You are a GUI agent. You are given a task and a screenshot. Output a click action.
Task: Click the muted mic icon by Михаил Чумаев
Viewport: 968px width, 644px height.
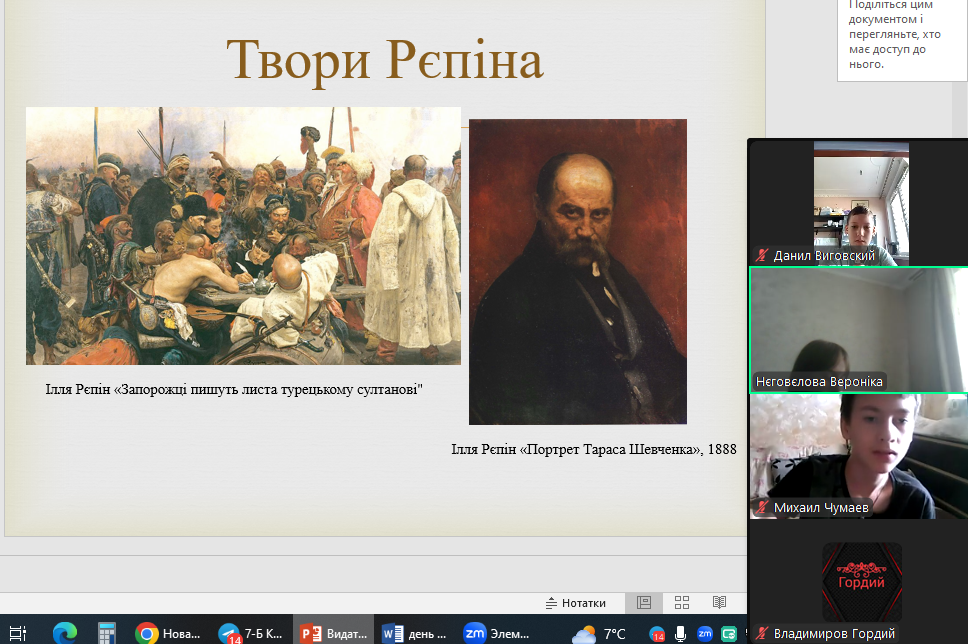(762, 508)
